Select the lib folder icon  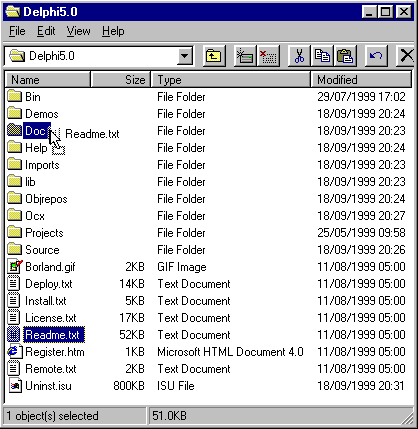14,182
